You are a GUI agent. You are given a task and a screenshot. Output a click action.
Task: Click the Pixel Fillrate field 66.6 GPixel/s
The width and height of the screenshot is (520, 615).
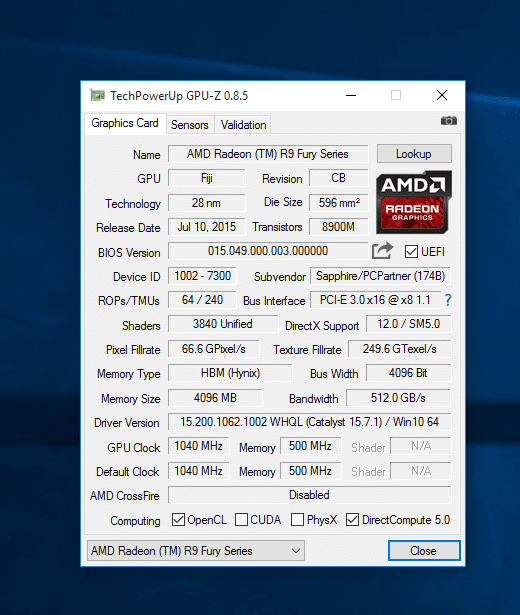[214, 349]
